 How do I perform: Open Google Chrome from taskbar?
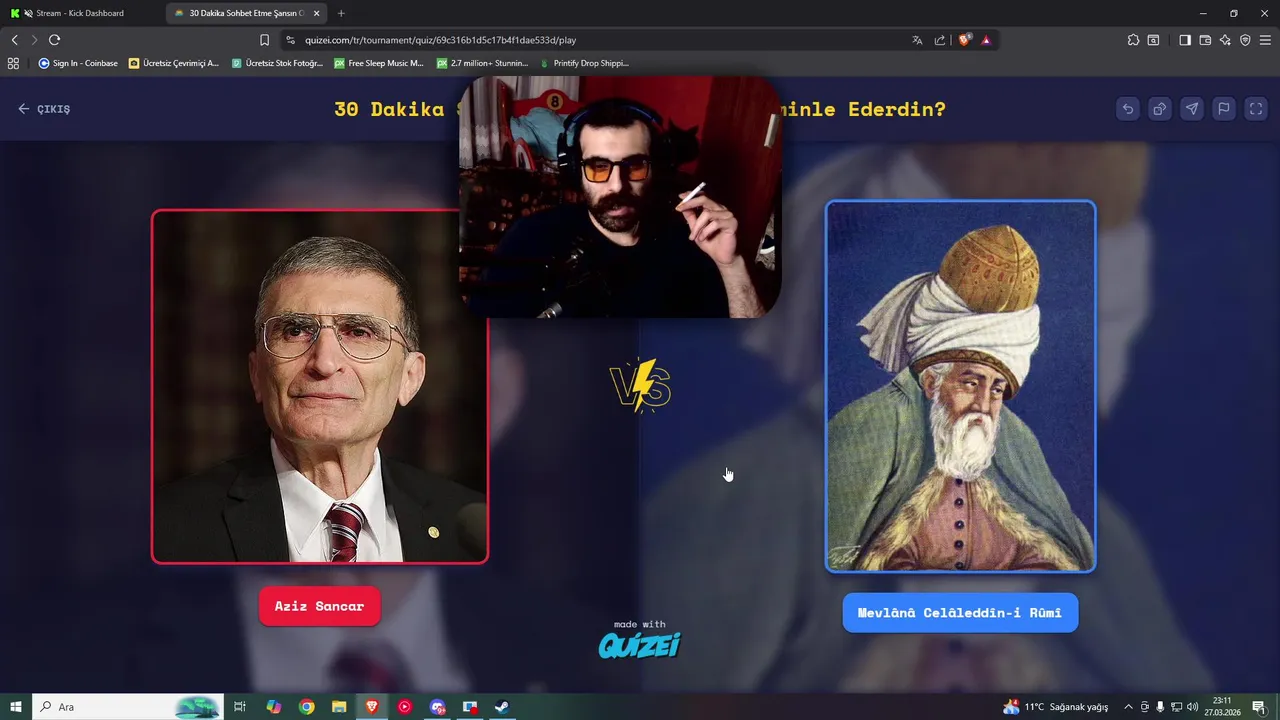coord(306,707)
